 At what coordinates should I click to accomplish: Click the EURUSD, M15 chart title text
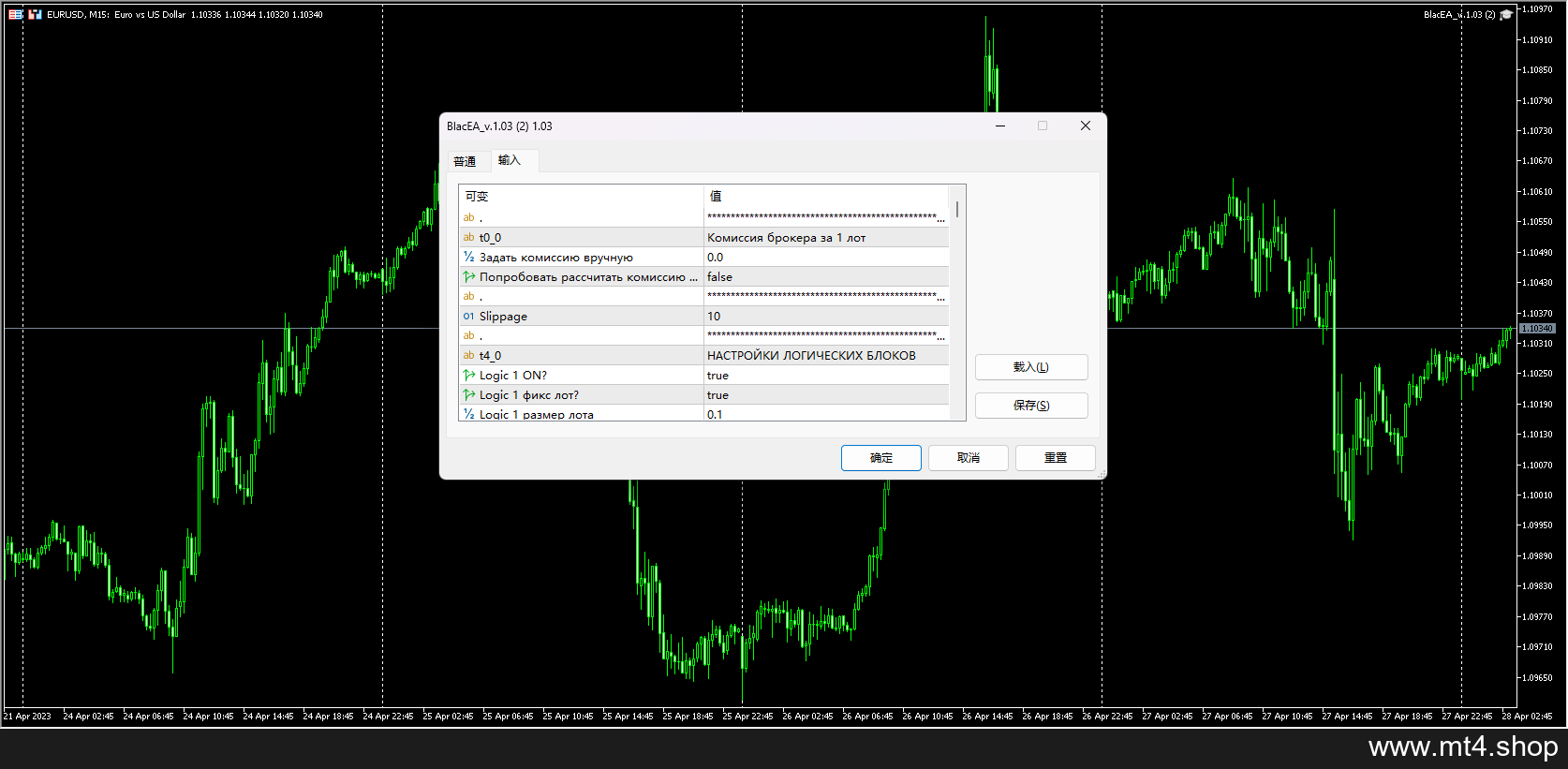click(185, 14)
